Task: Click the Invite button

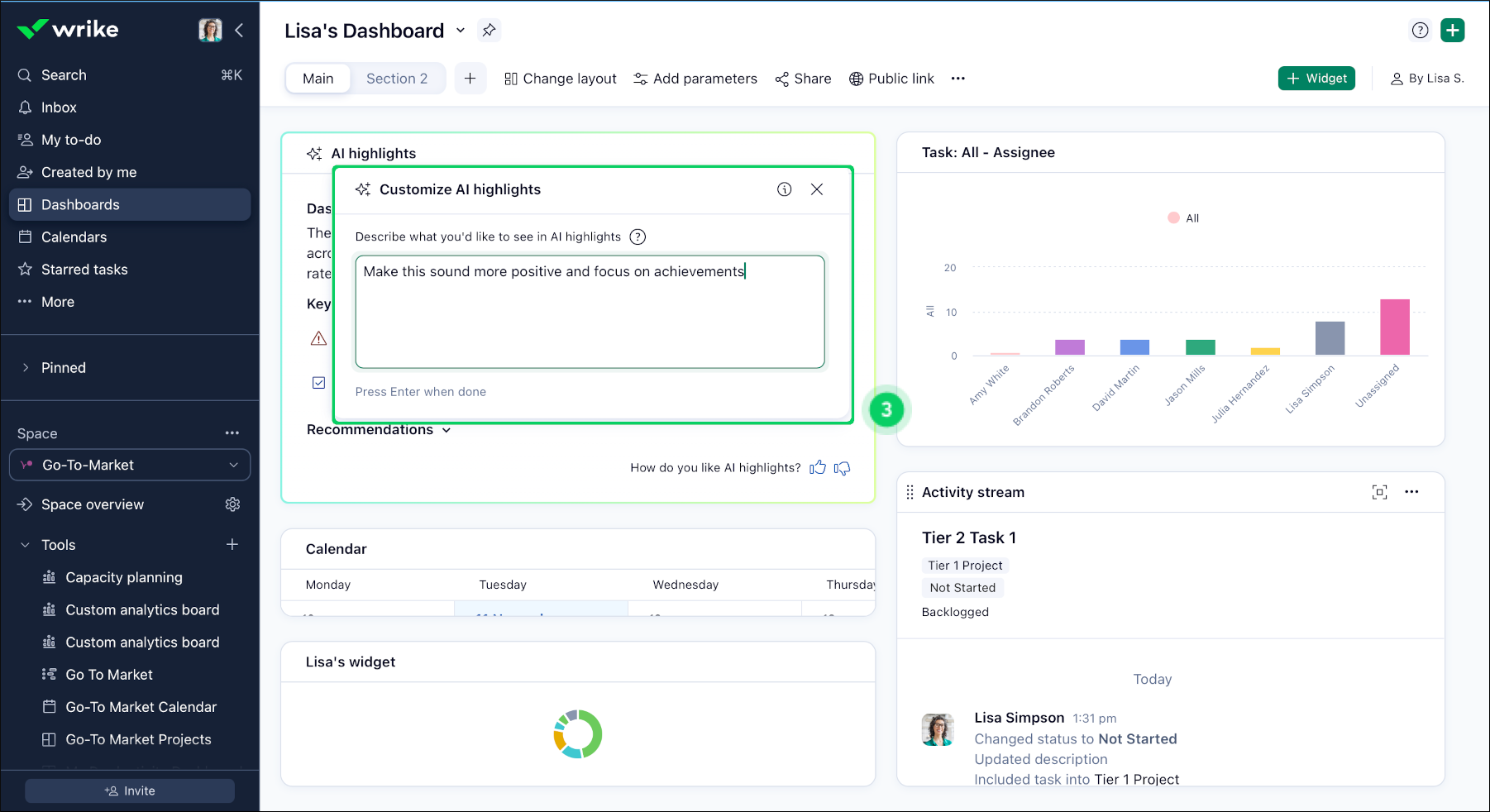Action: tap(130, 791)
